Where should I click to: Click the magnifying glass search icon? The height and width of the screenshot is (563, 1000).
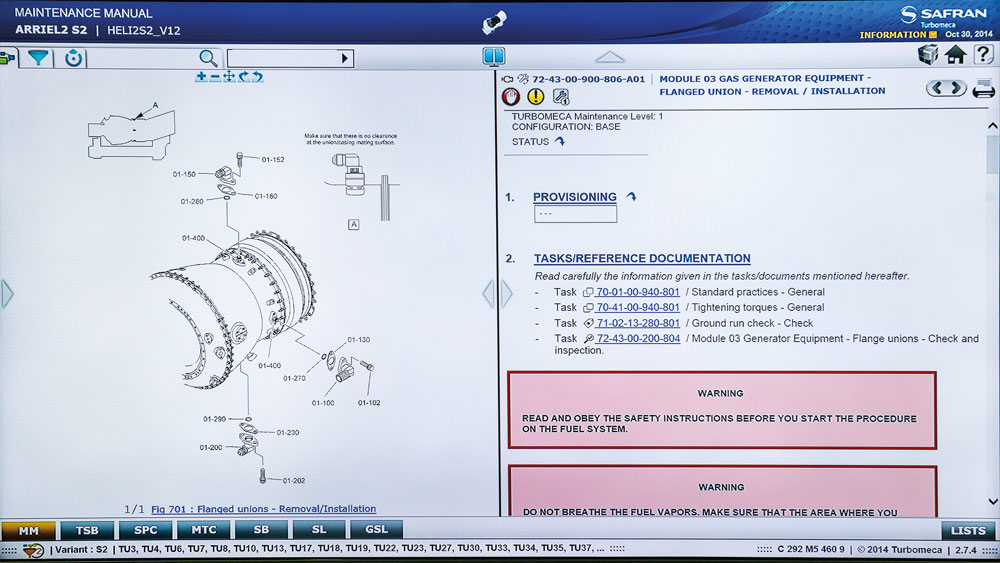click(x=208, y=59)
